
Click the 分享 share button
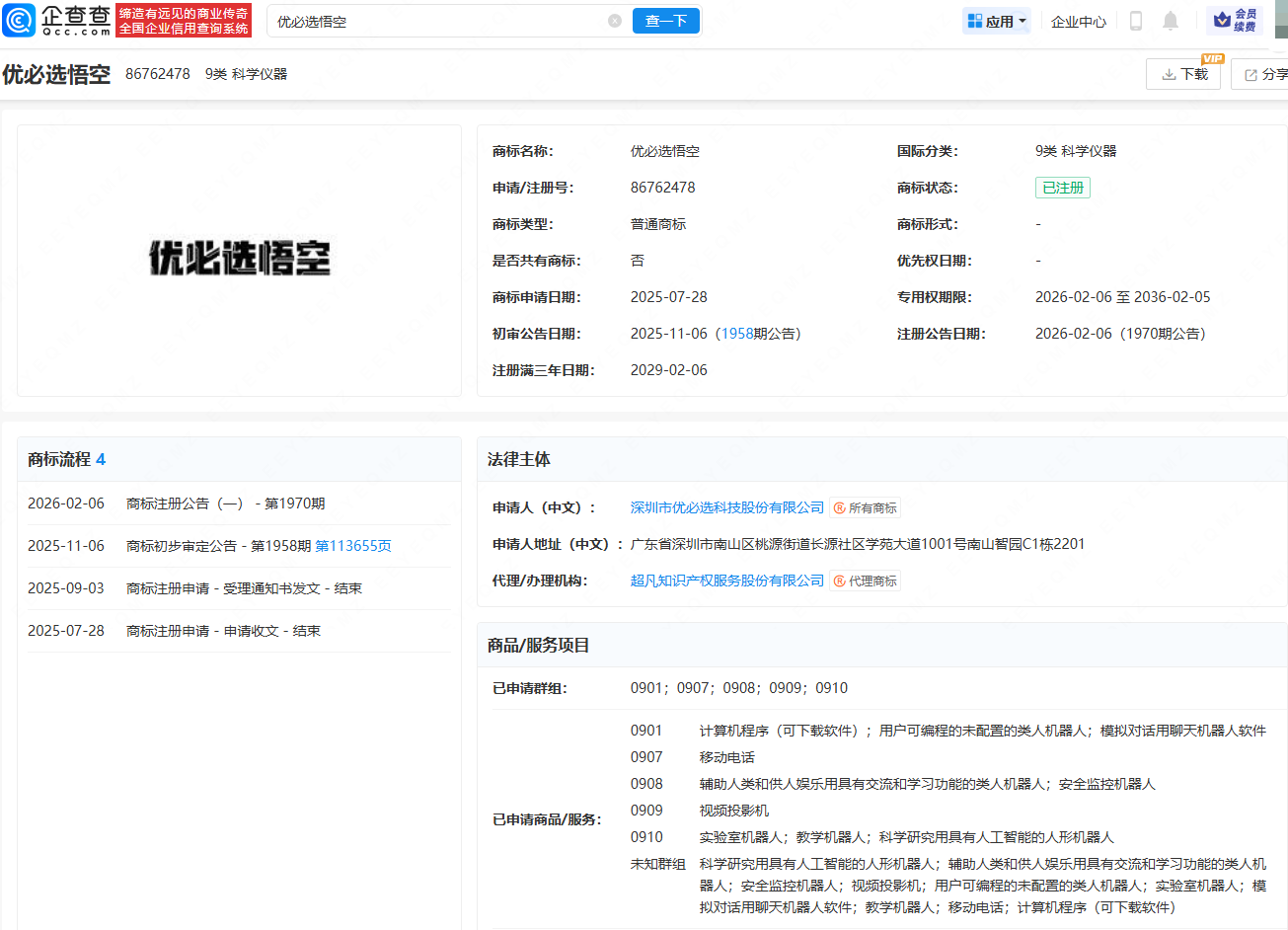[x=1264, y=74]
